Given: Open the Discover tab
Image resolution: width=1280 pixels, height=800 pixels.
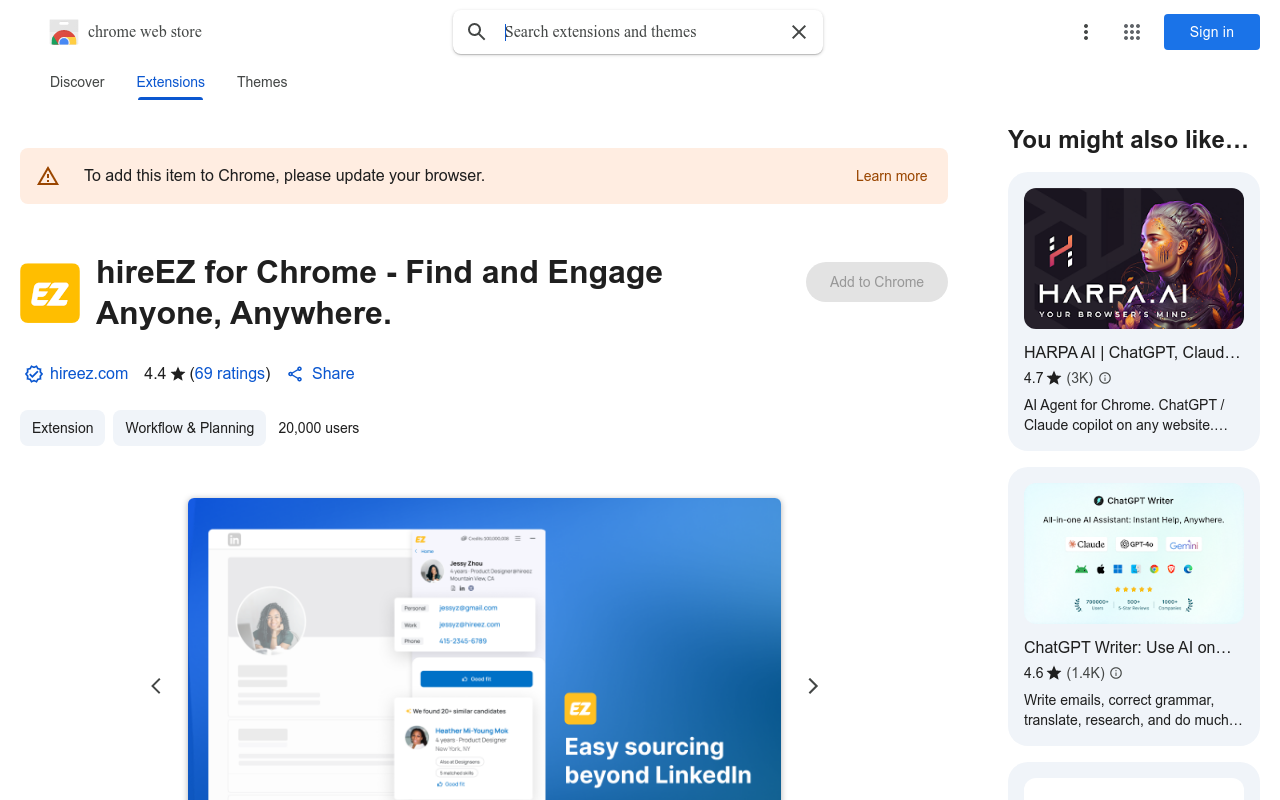Looking at the screenshot, I should pyautogui.click(x=77, y=82).
